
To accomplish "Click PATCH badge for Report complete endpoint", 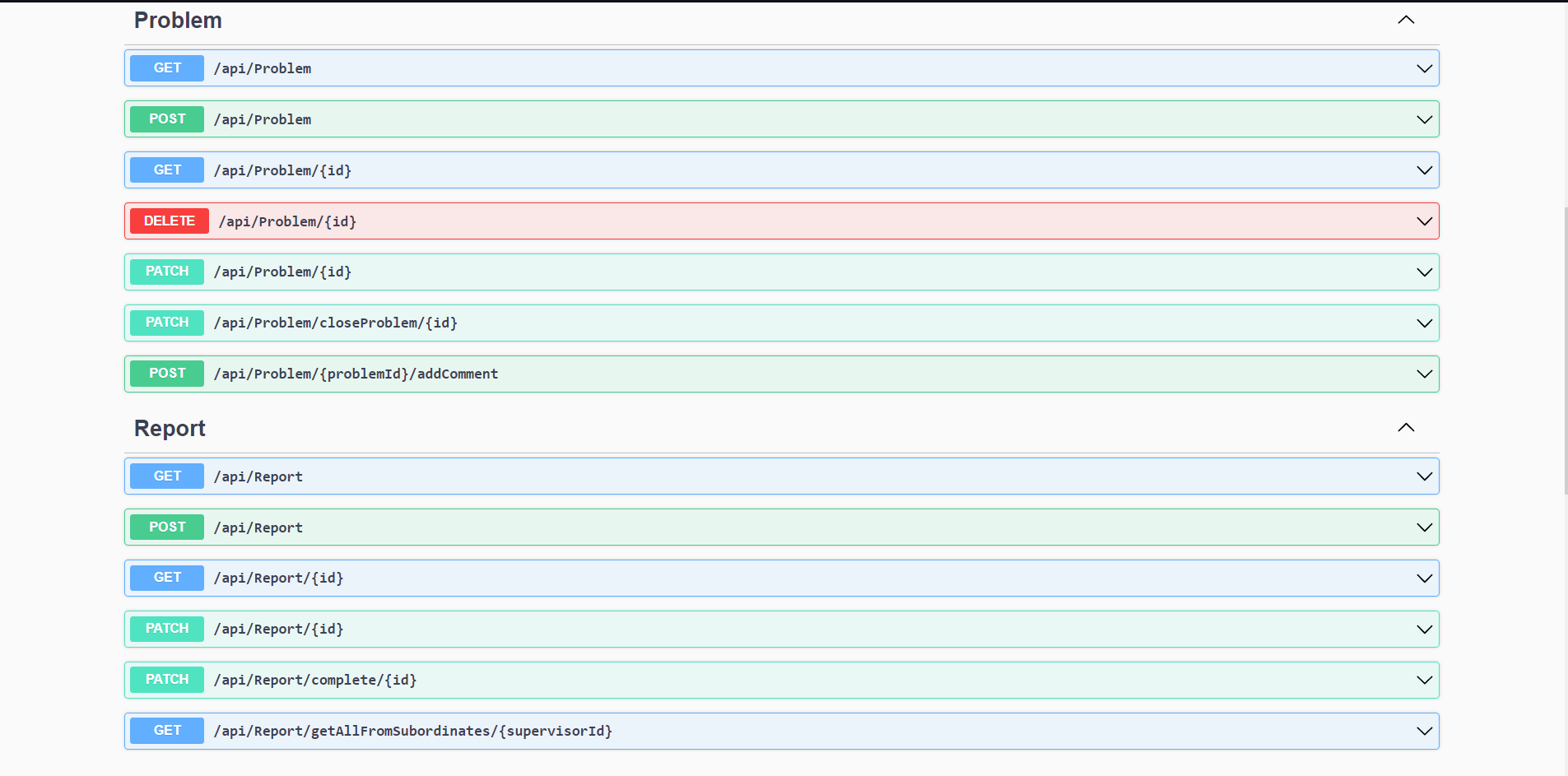I will [167, 680].
